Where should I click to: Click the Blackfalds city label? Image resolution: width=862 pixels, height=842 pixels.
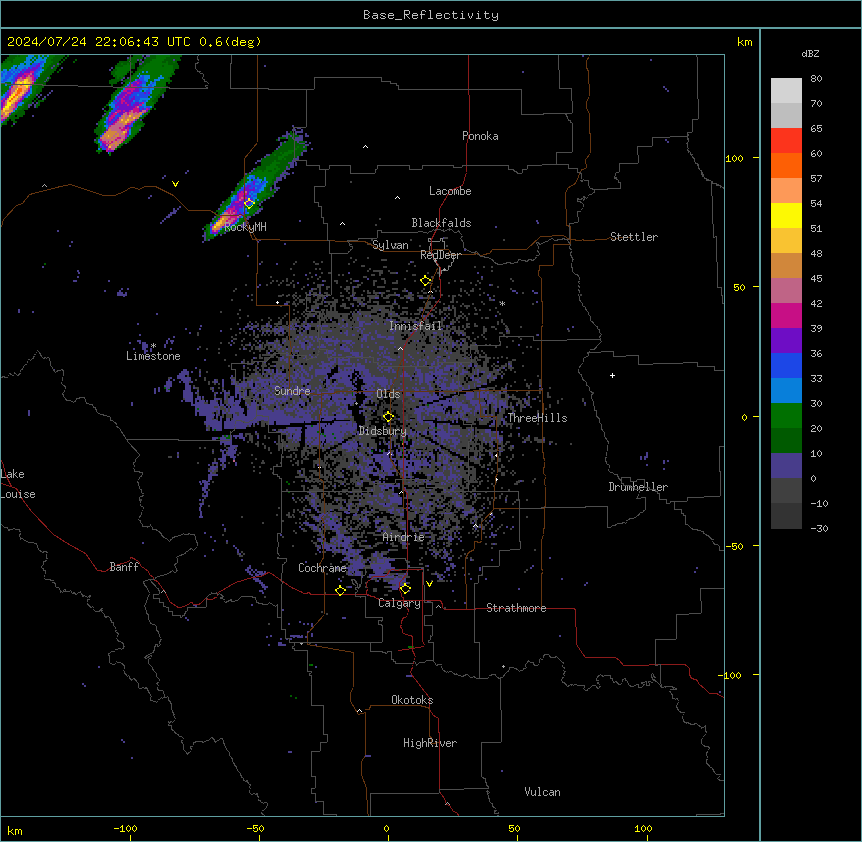pyautogui.click(x=441, y=223)
